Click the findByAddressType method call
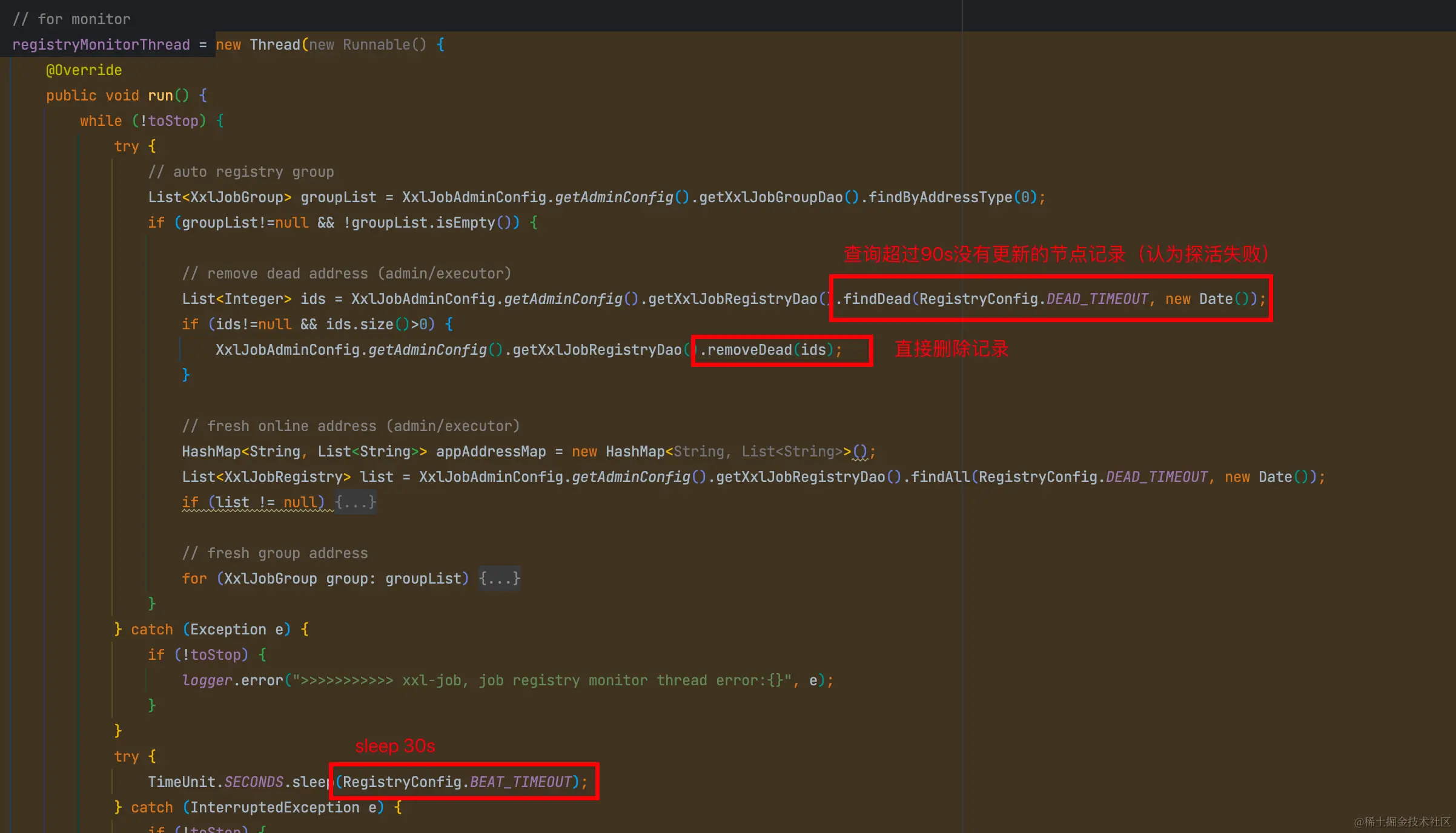The width and height of the screenshot is (1456, 833). pos(941,197)
